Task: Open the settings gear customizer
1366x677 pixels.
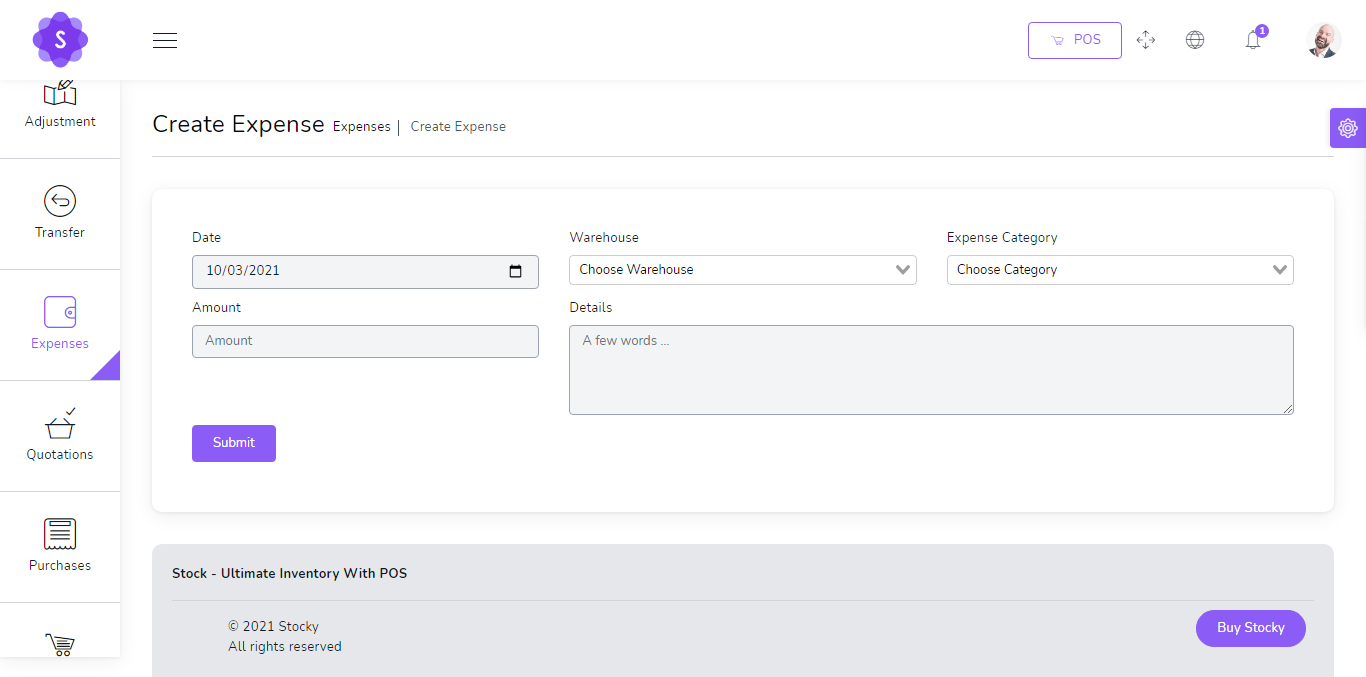Action: tap(1347, 128)
